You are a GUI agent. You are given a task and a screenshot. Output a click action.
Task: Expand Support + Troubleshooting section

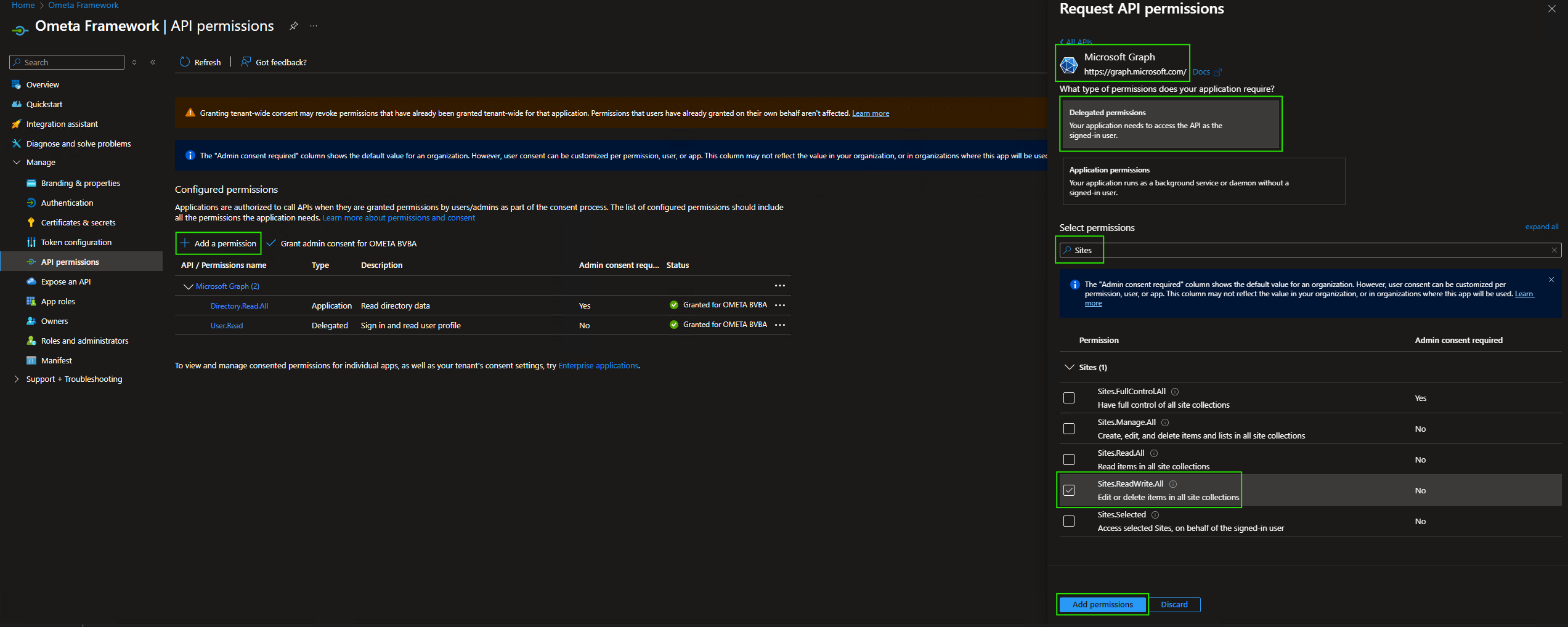(x=17, y=379)
